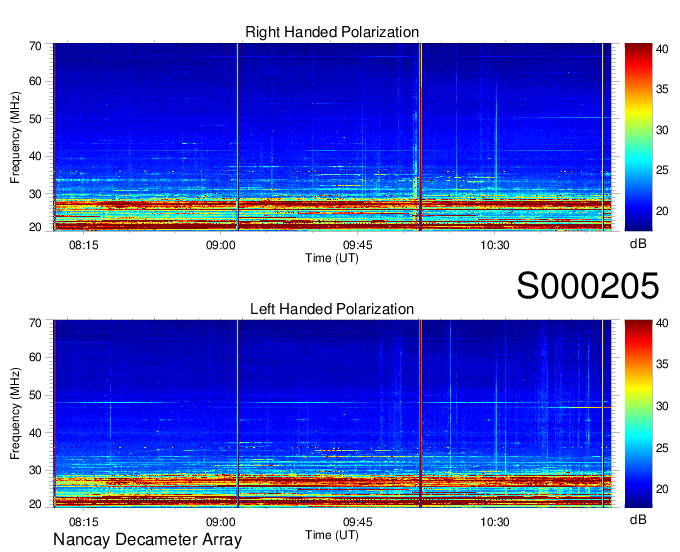Click the '08:15' tick label on lower plot
The height and width of the screenshot is (552, 680).
84,522
